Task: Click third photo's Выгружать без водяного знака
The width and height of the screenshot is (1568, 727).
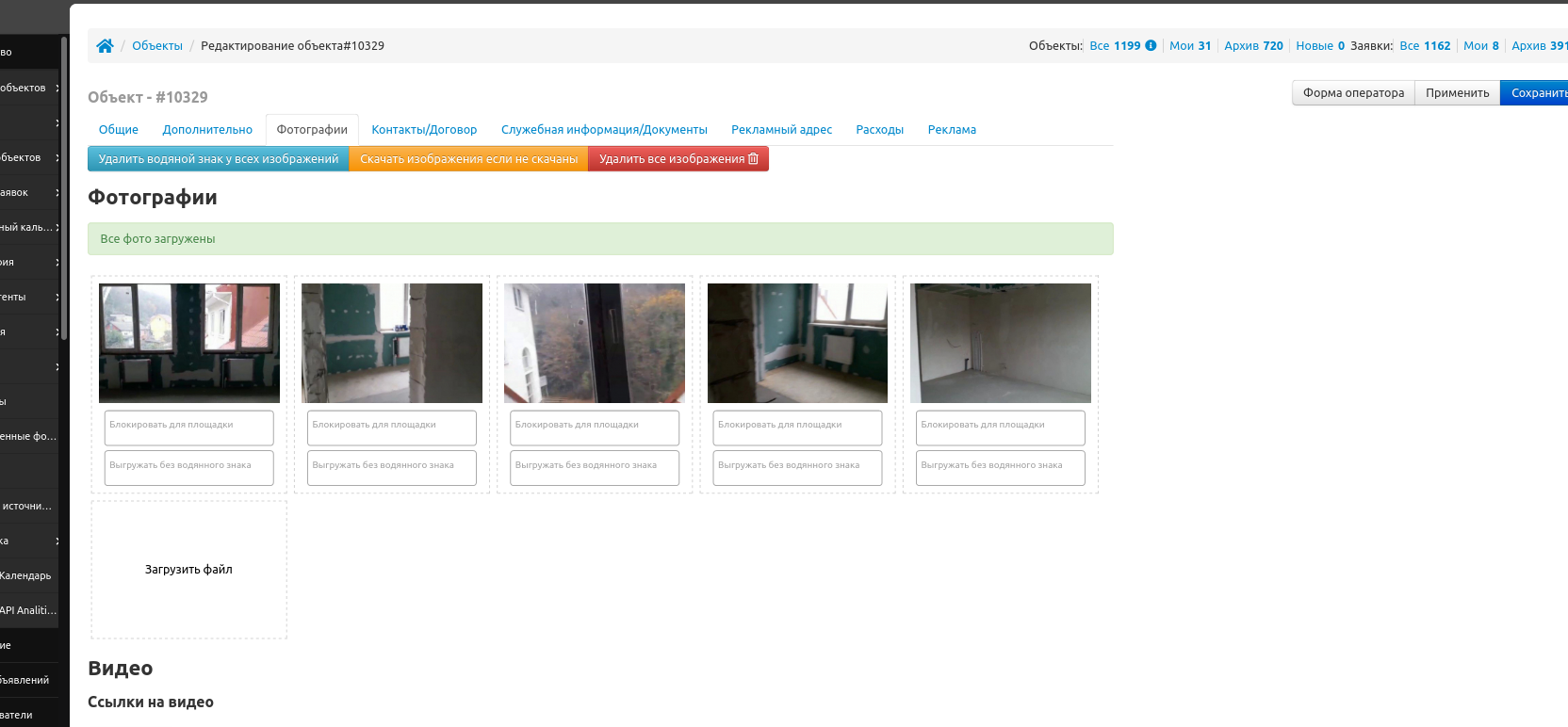Action: (595, 468)
